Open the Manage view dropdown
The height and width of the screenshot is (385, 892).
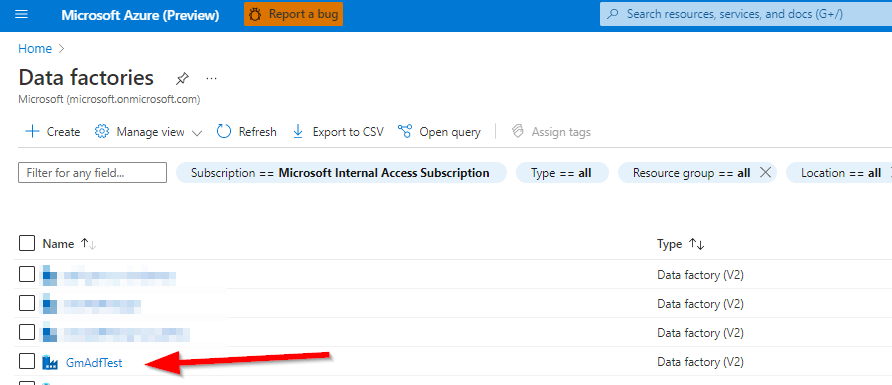[148, 132]
